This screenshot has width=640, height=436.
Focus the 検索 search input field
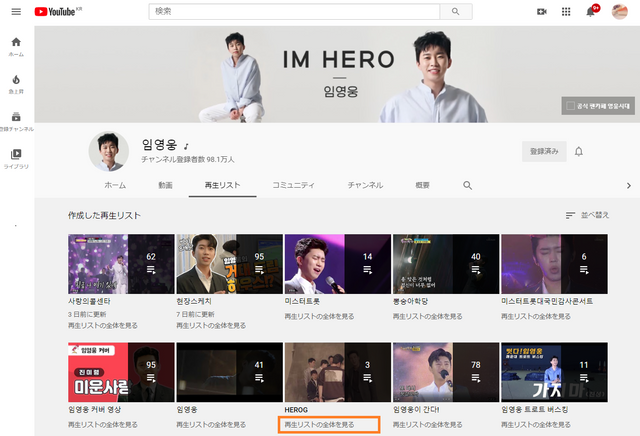click(294, 11)
